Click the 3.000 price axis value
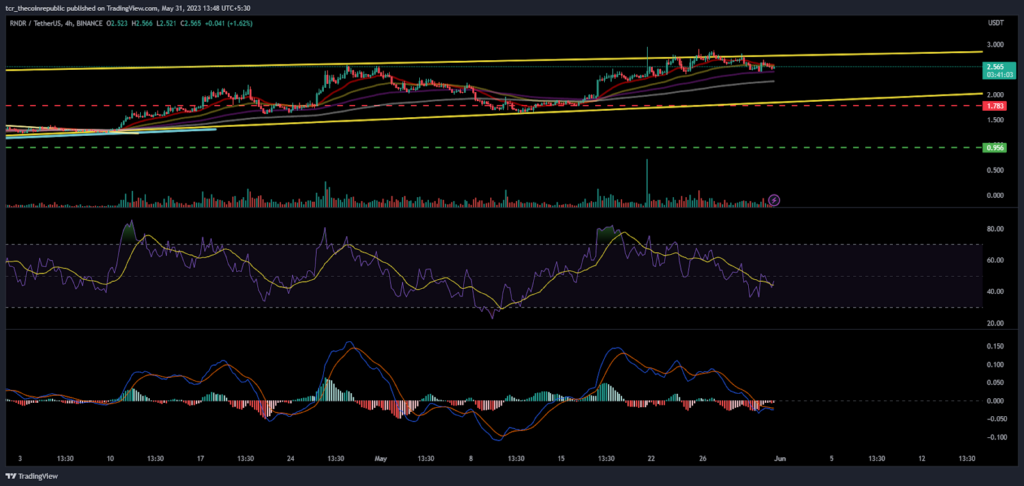The width and height of the screenshot is (1024, 486). coord(995,44)
